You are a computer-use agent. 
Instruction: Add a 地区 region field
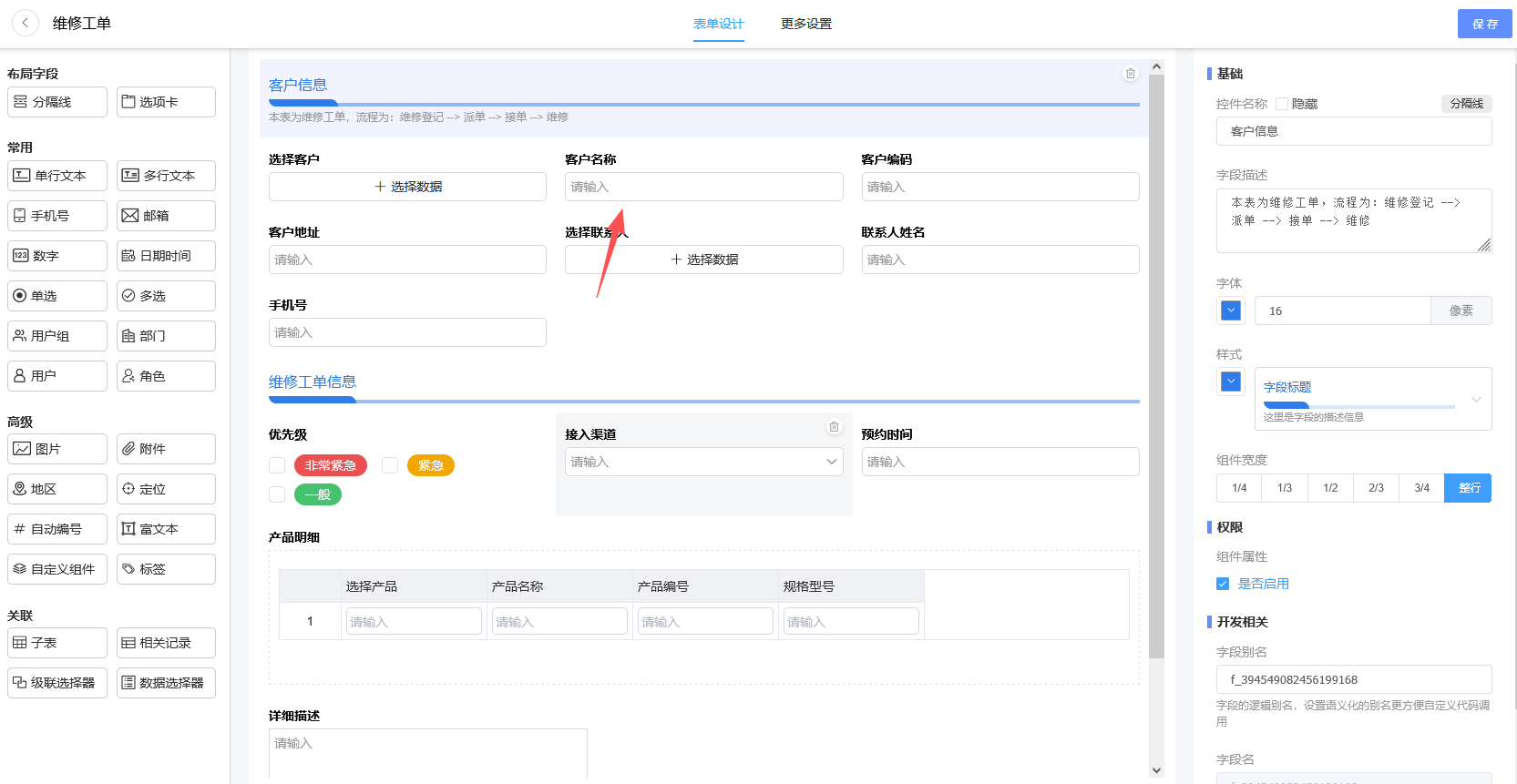(57, 489)
